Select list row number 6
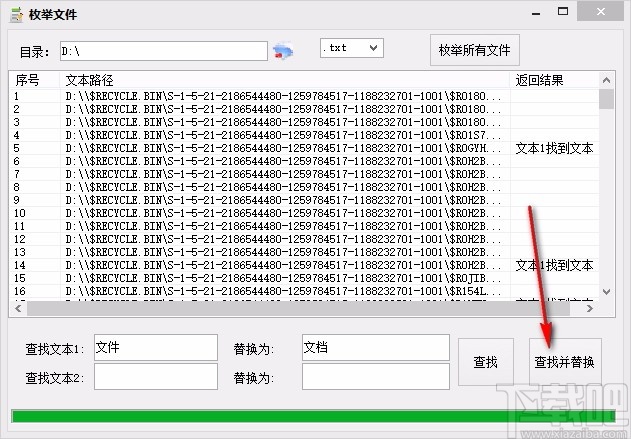Image resolution: width=631 pixels, height=439 pixels. point(304,161)
